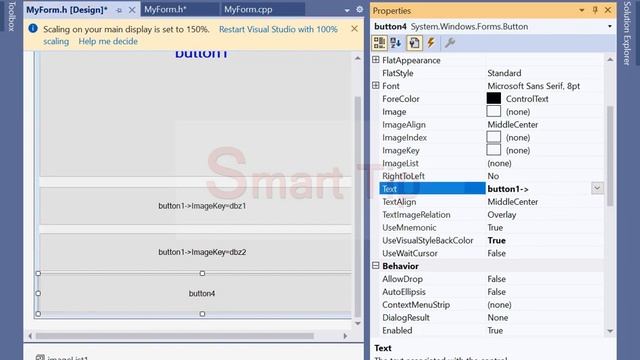Select the FlatStyle property row
640x360 pixels.
490,73
